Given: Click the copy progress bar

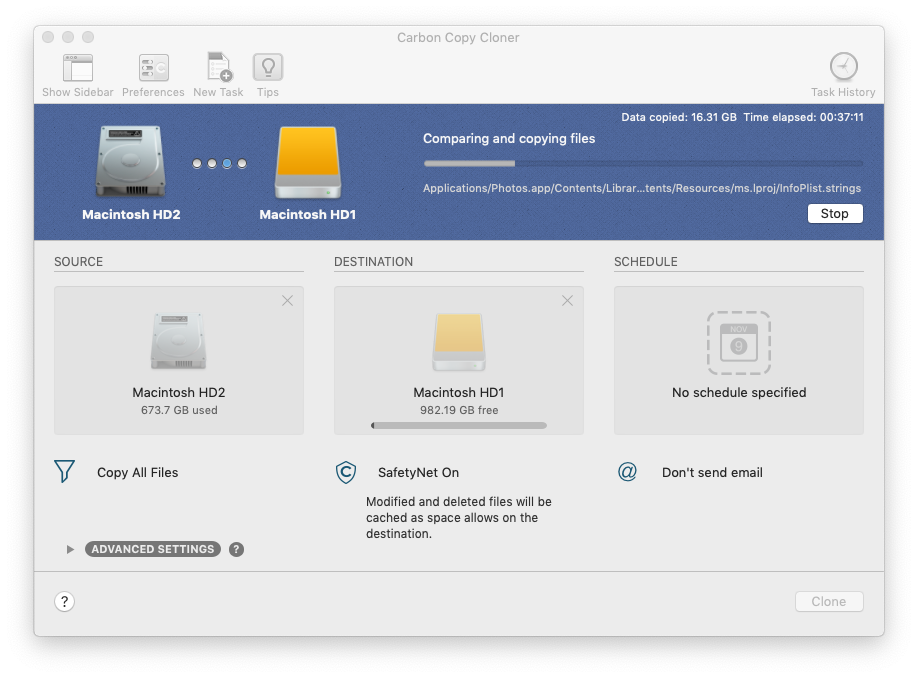Looking at the screenshot, I should 643,164.
